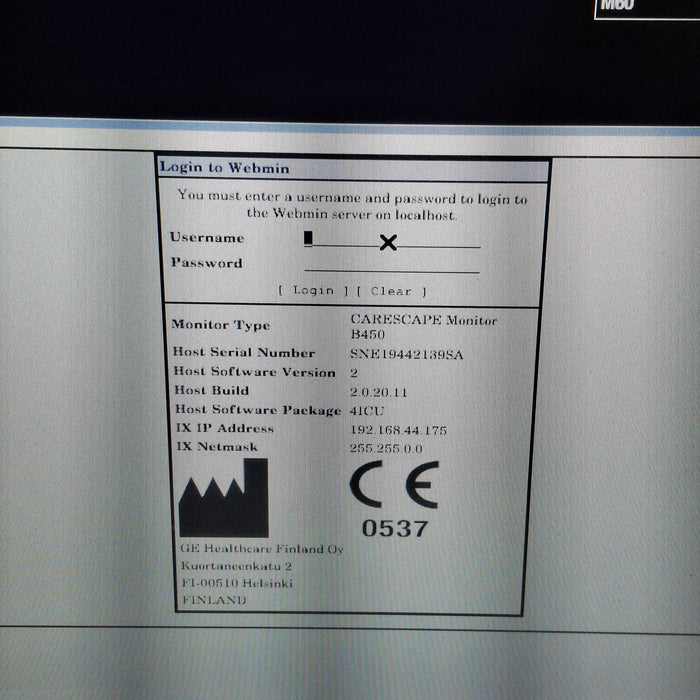700x700 pixels.
Task: Click the 'IX Netmask' label
Action: click(x=217, y=446)
